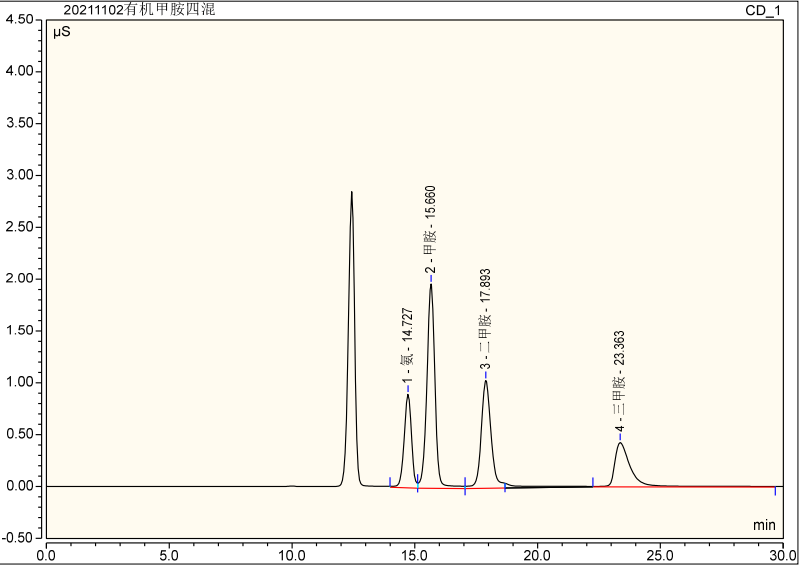Click the red baseline between 二甲胺 and 三甲胺 peaks
The width and height of the screenshot is (800, 568).
[550, 488]
